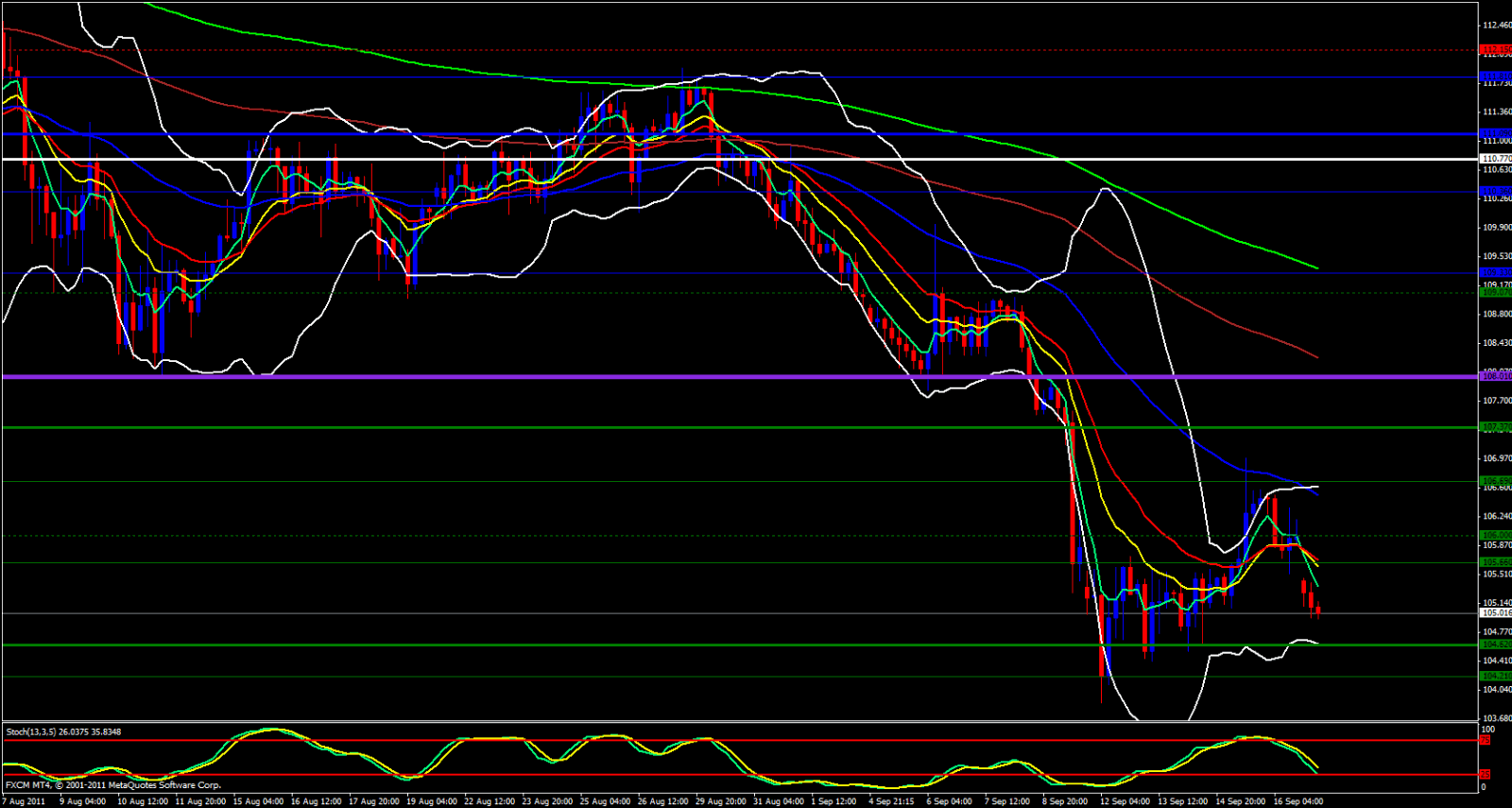Click the FXCM MT4 MetaQuotes copyright text
Screen dimensions: 1512x808
pyautogui.click(x=113, y=785)
